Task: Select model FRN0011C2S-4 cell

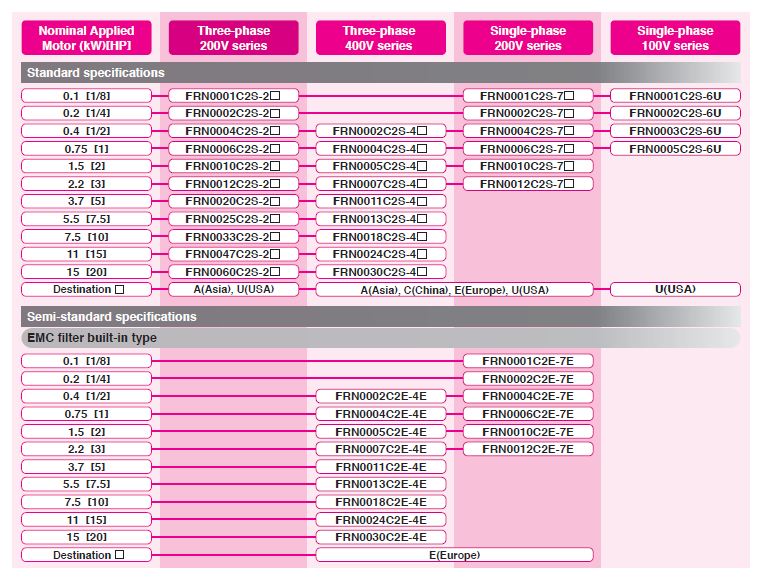Action: [381, 201]
